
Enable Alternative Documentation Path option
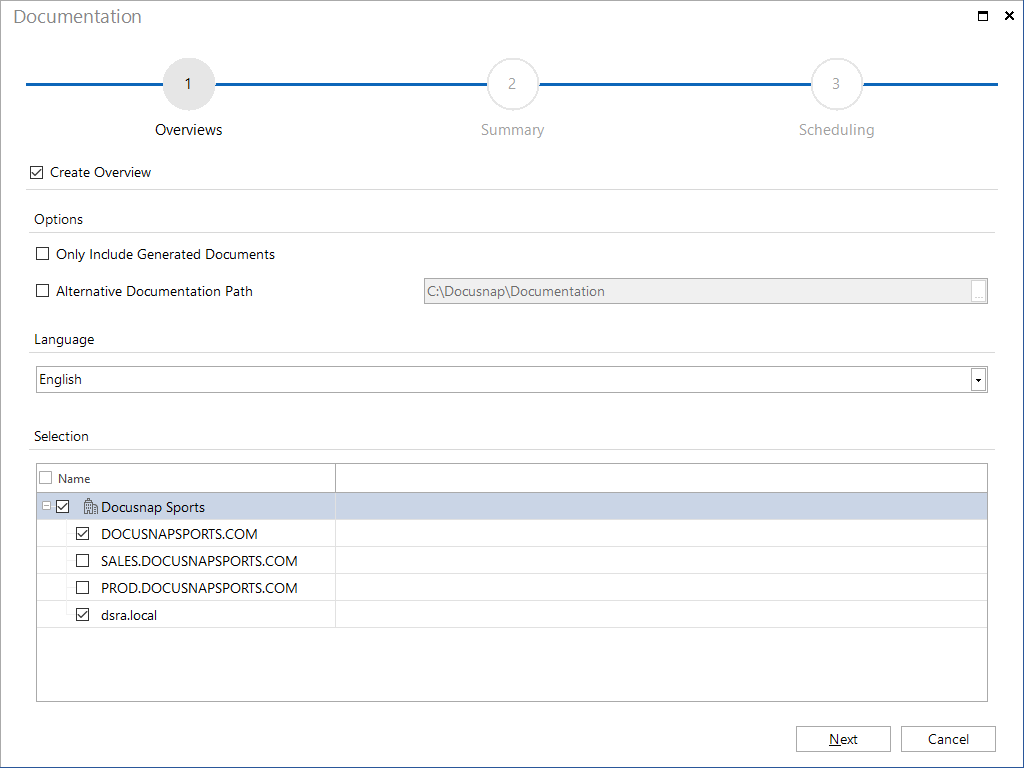tap(42, 291)
